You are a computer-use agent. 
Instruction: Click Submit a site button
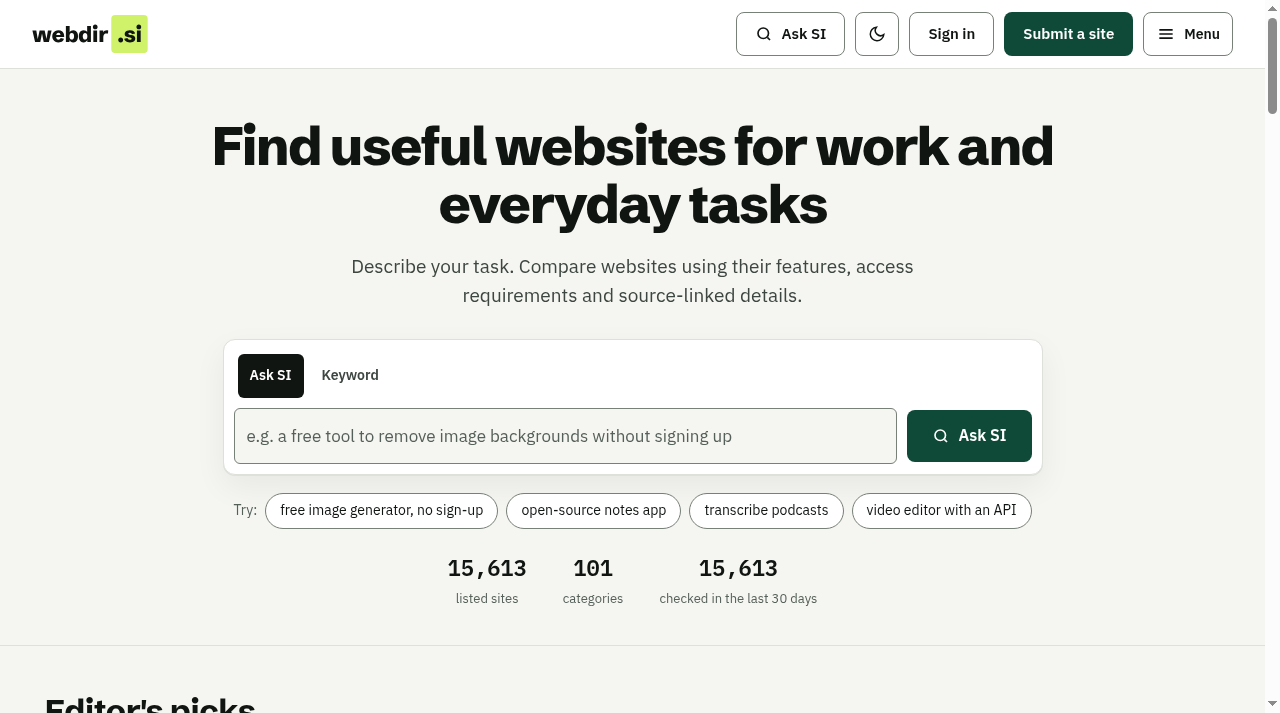click(x=1068, y=34)
